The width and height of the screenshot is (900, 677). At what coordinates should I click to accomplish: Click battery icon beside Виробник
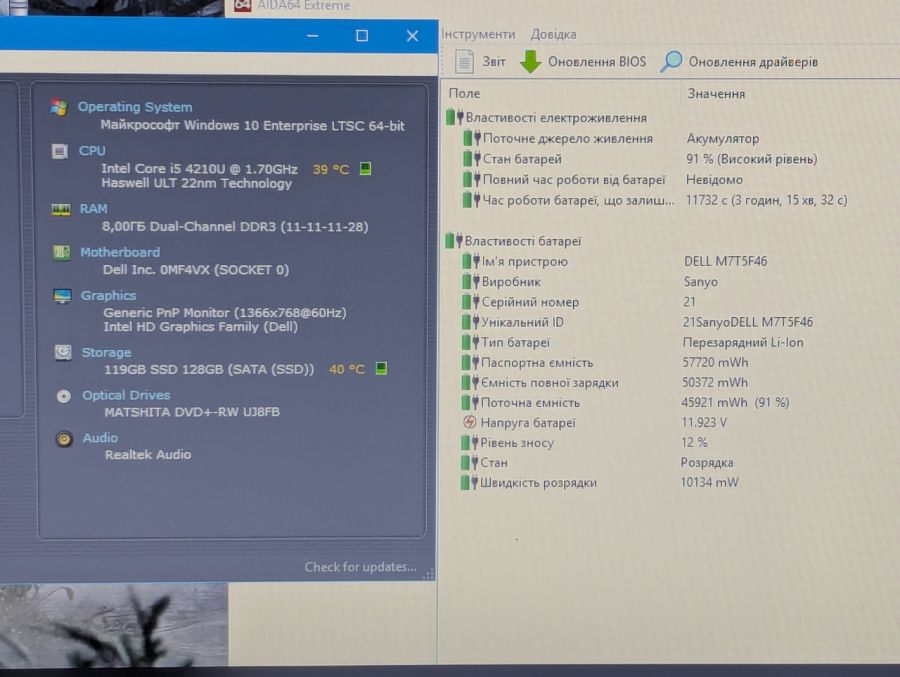pos(471,282)
